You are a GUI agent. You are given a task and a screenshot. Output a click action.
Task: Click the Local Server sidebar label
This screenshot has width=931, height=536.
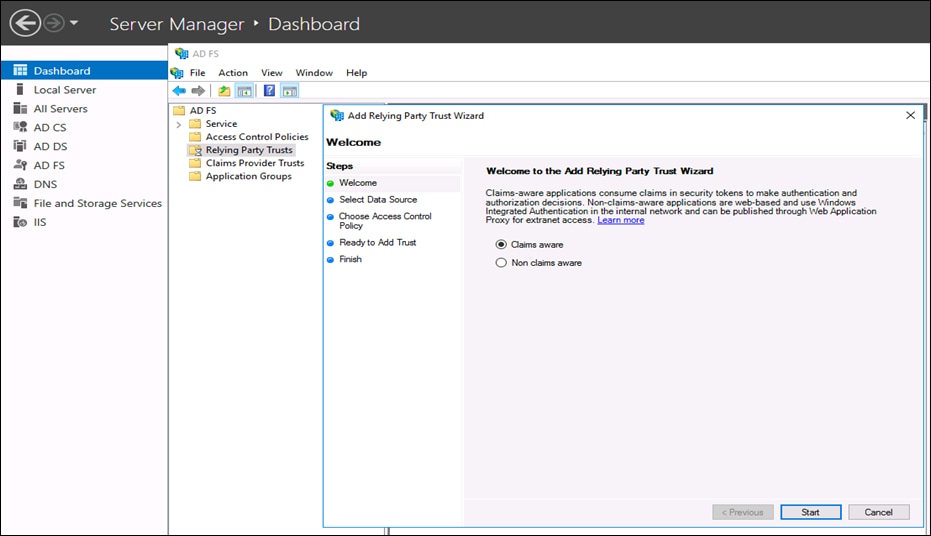point(65,90)
